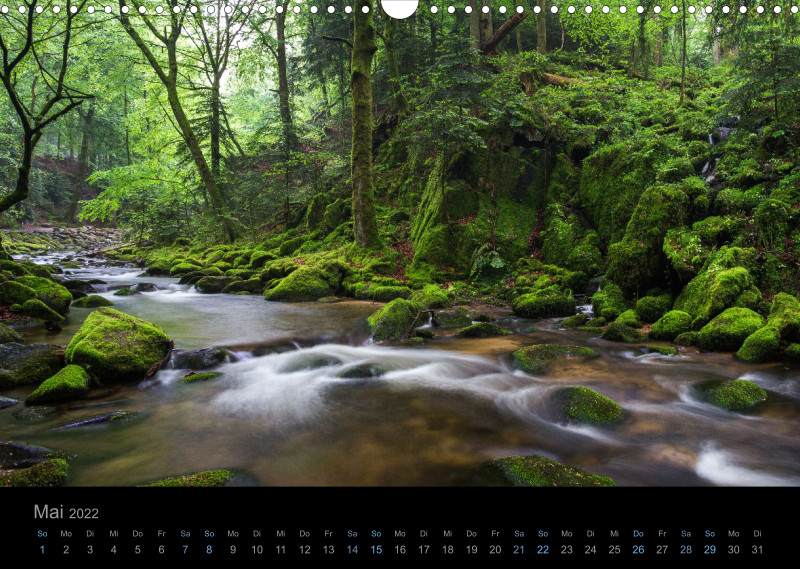
Task: Select date number 20
Action: [x=495, y=550]
